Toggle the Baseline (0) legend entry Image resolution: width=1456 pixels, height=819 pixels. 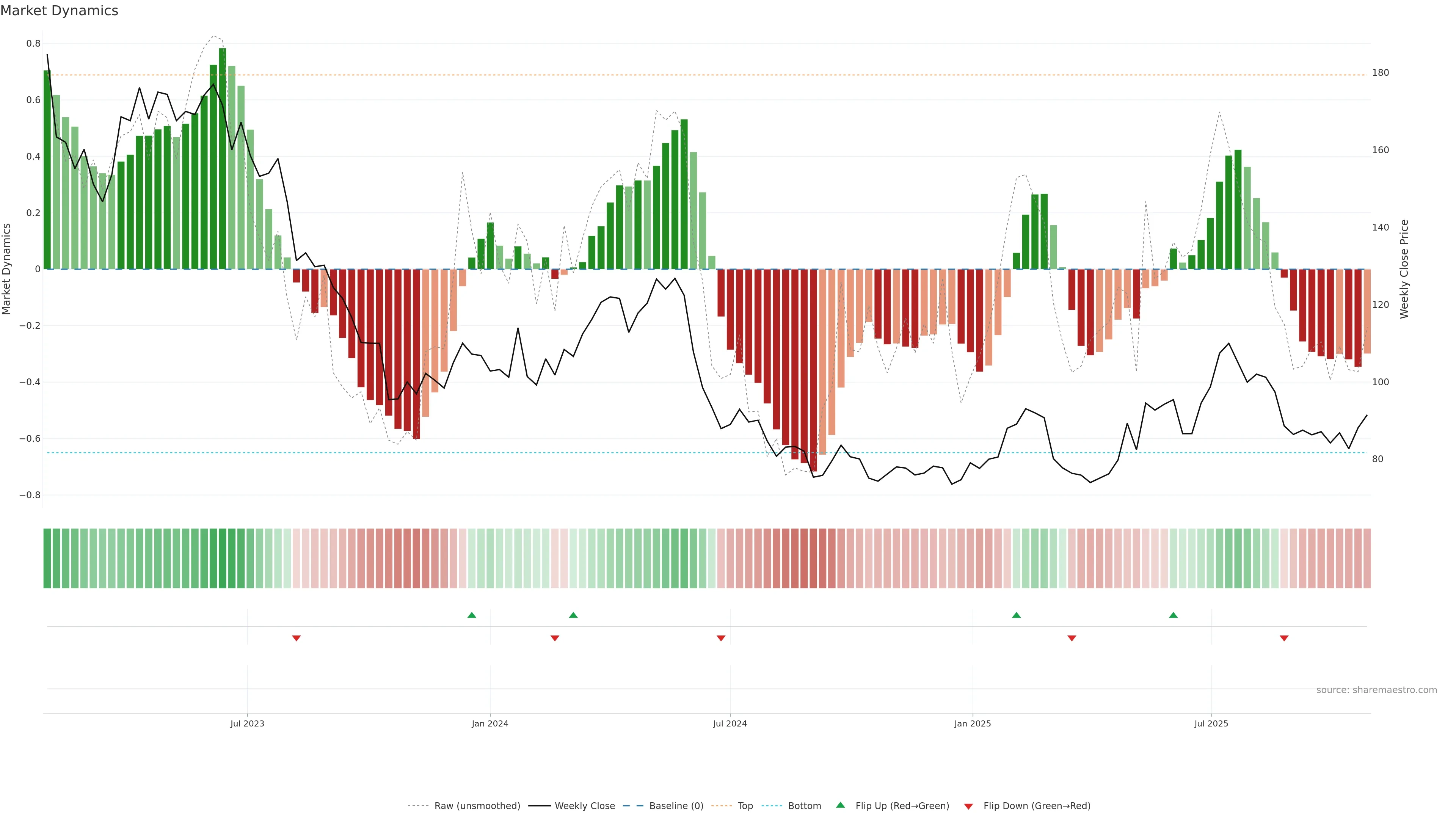tap(676, 806)
